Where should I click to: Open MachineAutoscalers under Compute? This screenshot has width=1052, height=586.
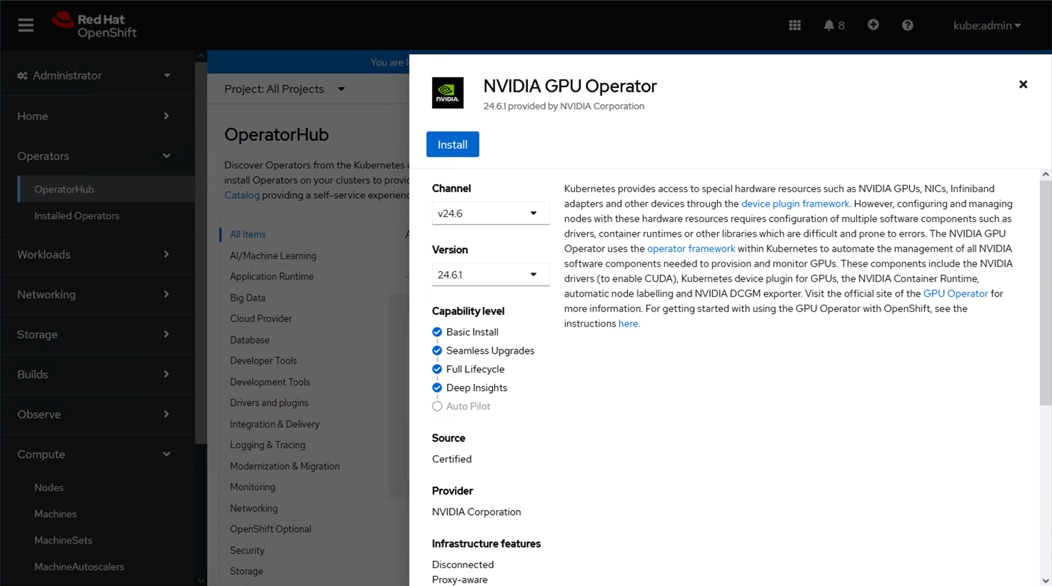coord(79,567)
